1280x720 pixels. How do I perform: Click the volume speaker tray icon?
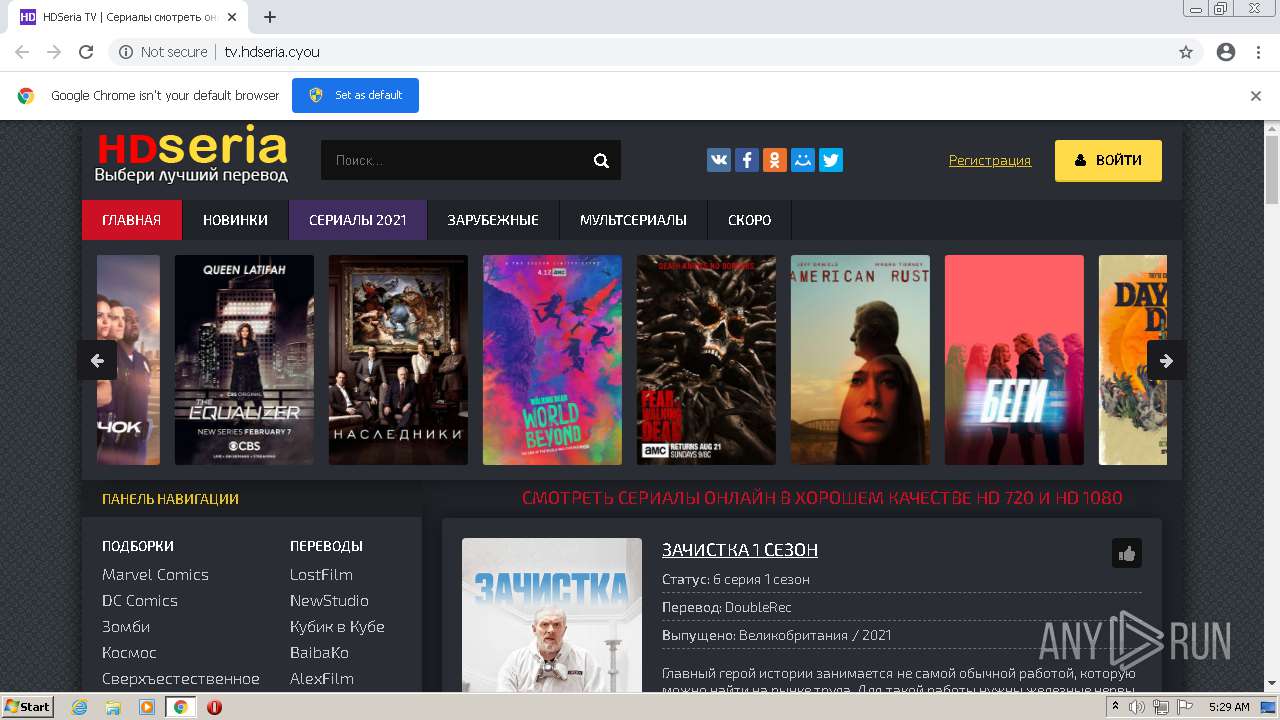[x=1137, y=707]
